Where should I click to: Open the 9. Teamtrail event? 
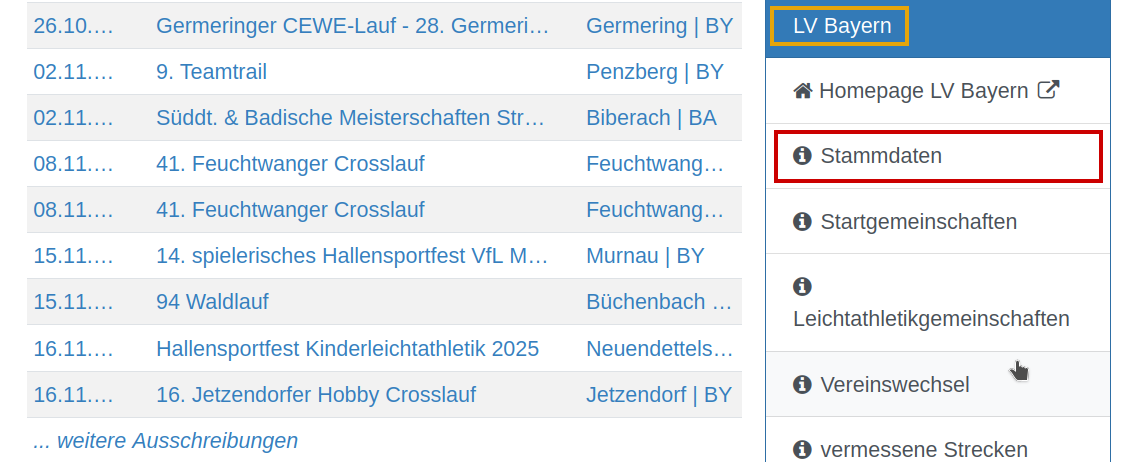(x=211, y=72)
